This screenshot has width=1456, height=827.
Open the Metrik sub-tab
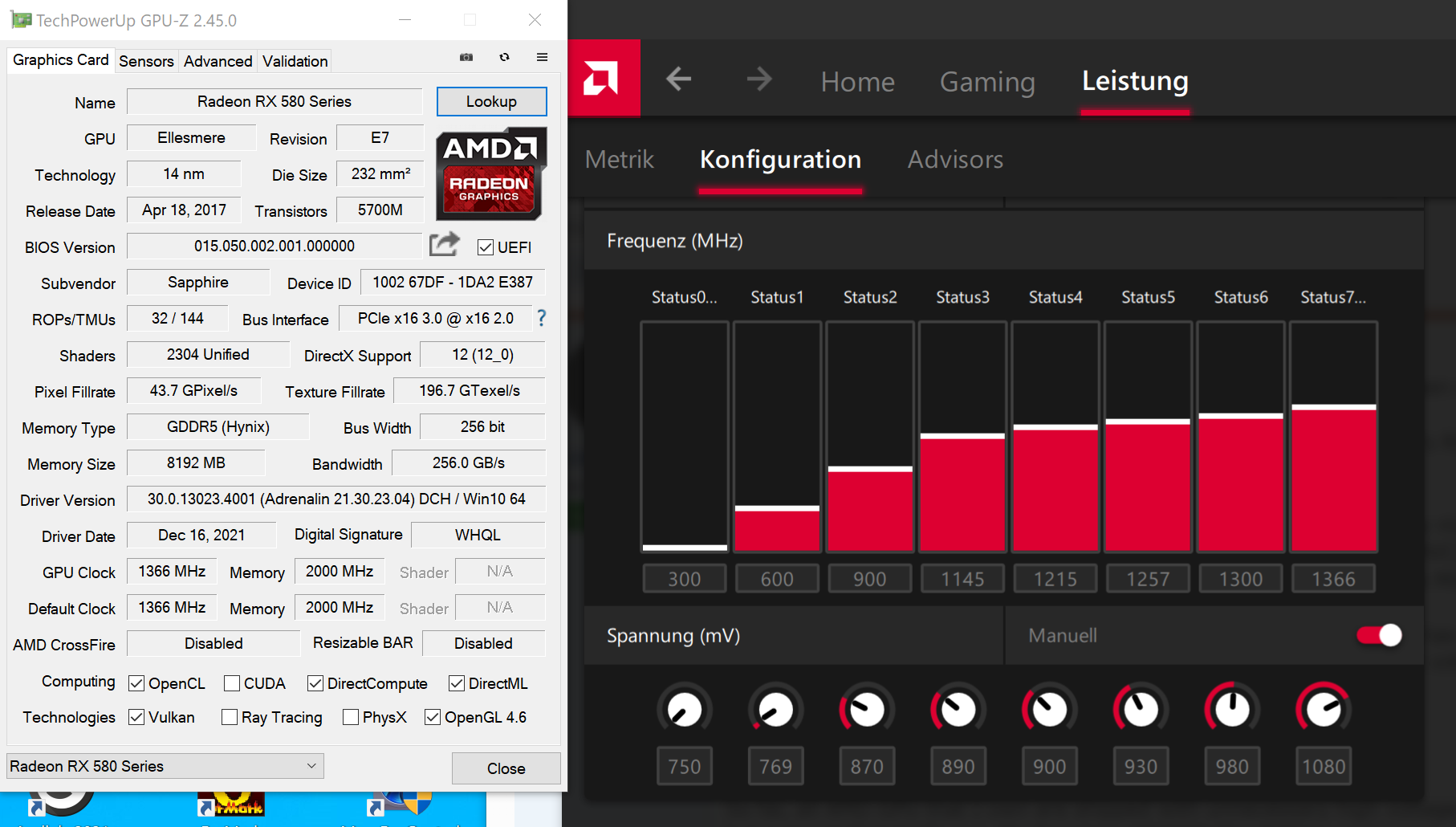click(x=620, y=159)
